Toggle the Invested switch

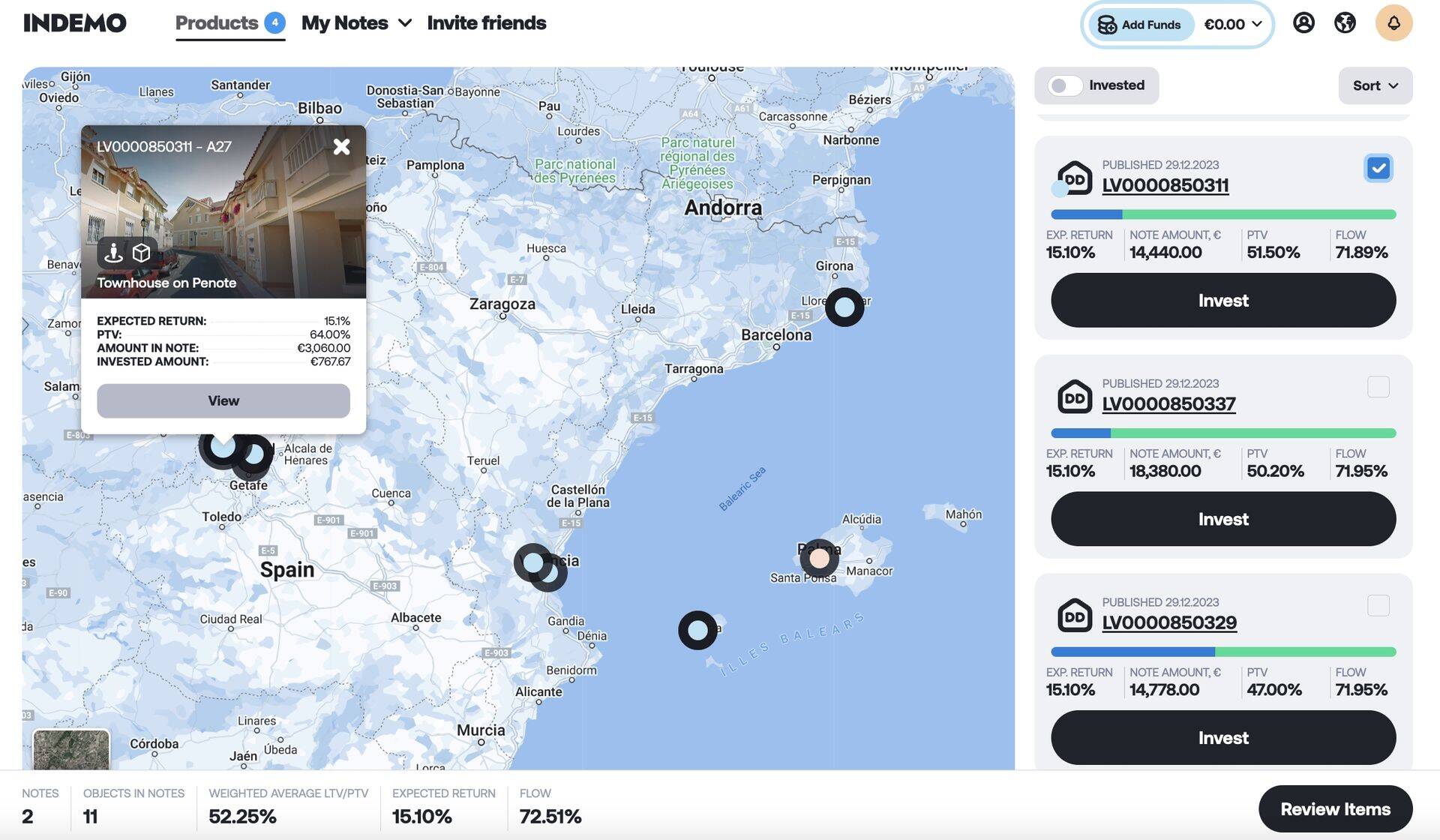coord(1065,85)
